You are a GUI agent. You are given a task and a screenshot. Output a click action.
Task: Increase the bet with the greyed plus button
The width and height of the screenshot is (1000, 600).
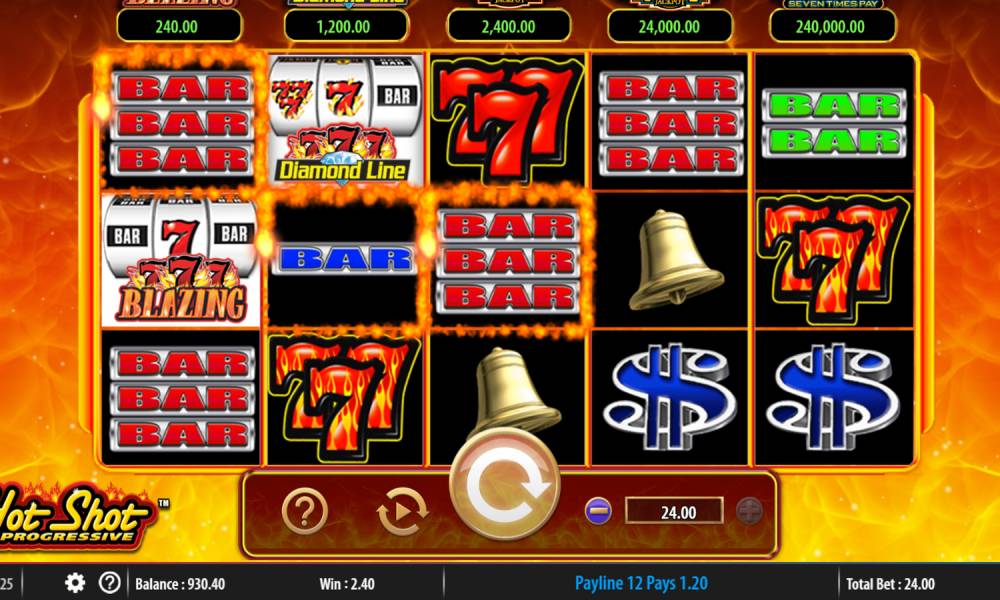tap(749, 511)
